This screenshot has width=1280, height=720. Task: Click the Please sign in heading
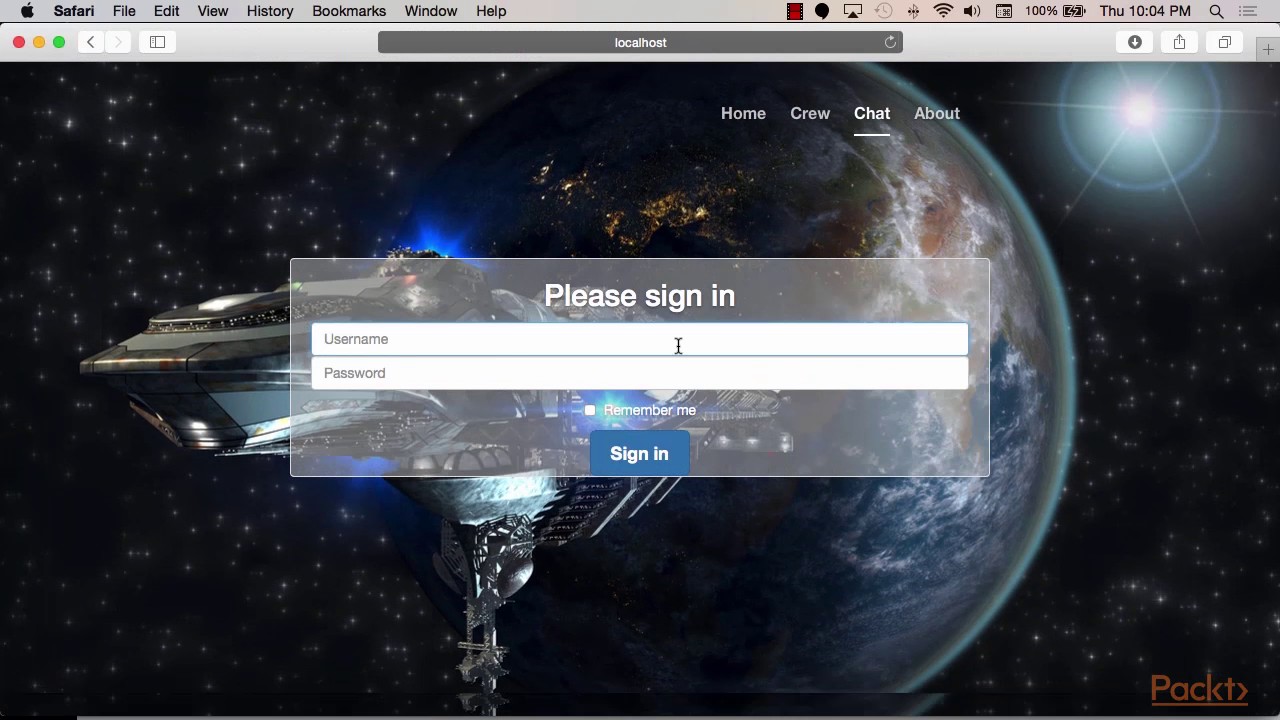[640, 296]
